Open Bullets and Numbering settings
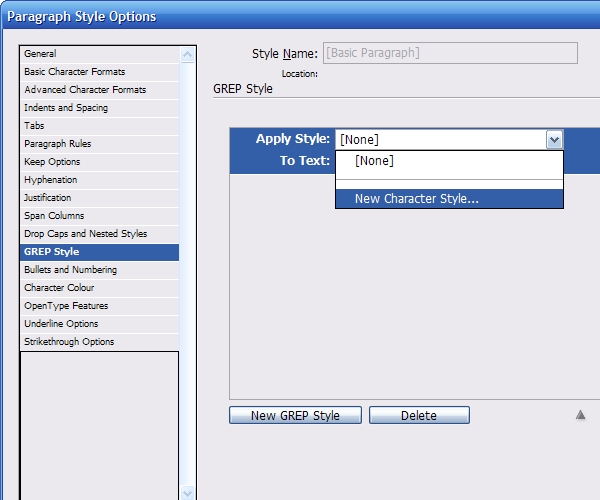The image size is (600, 500). tap(99, 270)
